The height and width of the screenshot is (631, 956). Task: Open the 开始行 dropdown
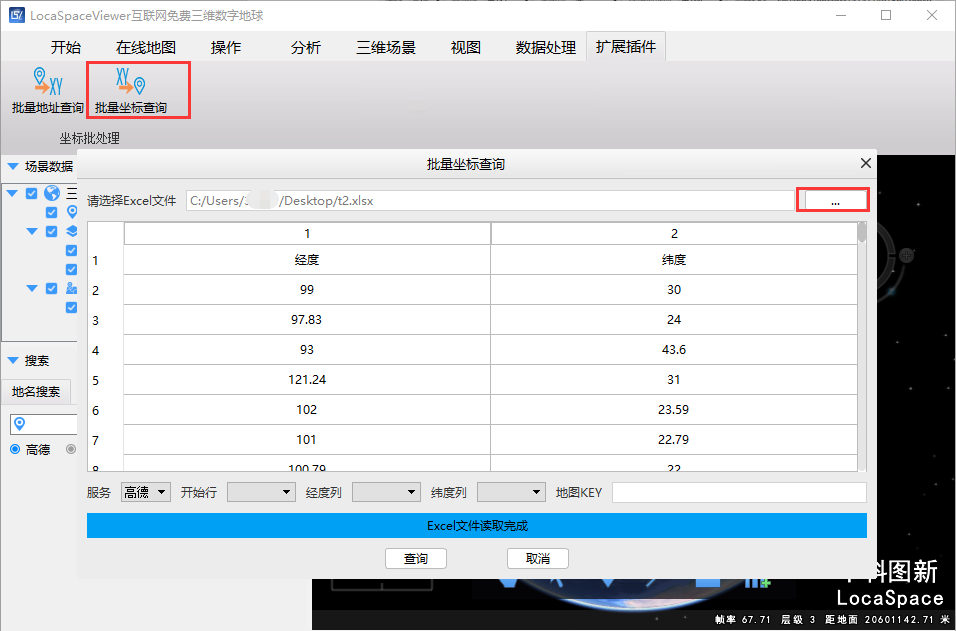click(x=261, y=492)
